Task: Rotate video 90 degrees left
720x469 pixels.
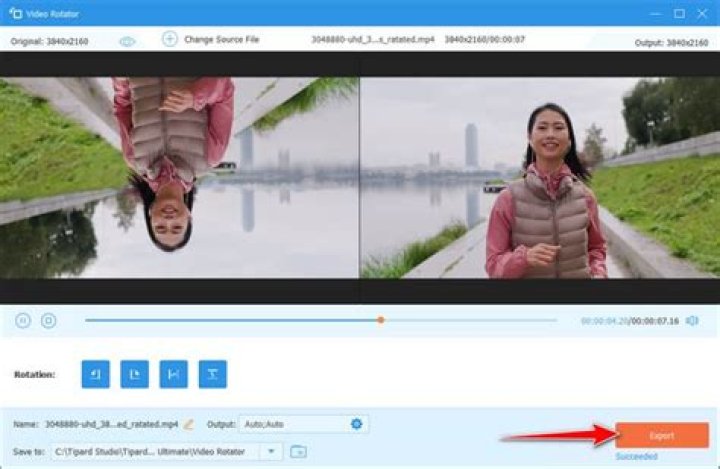Action: (x=96, y=374)
